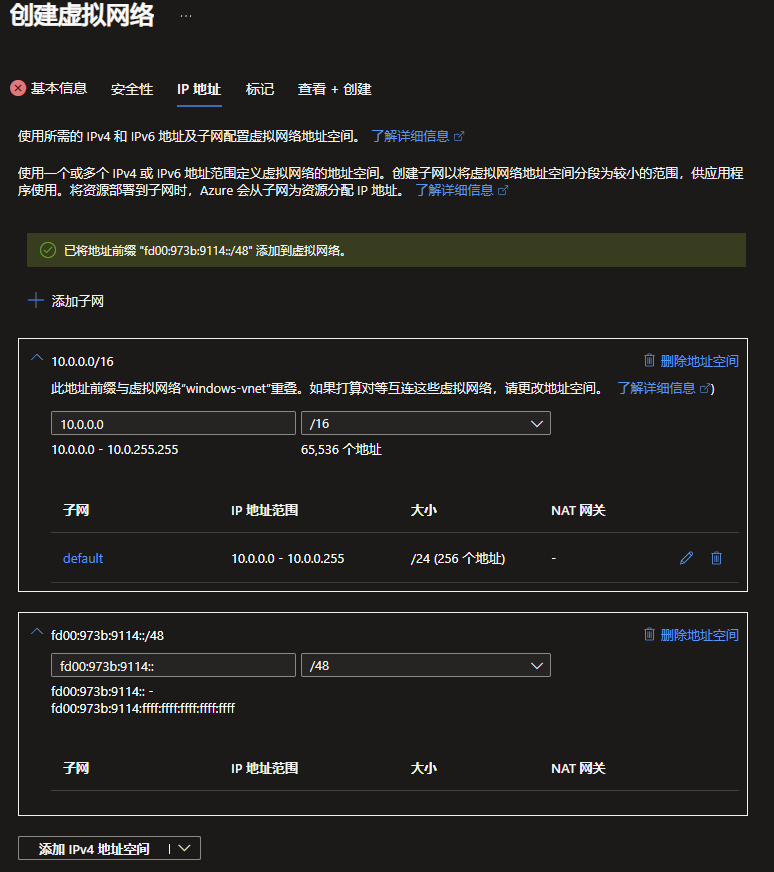Collapse the fd00:973b:9114::/48 section

[x=37, y=633]
